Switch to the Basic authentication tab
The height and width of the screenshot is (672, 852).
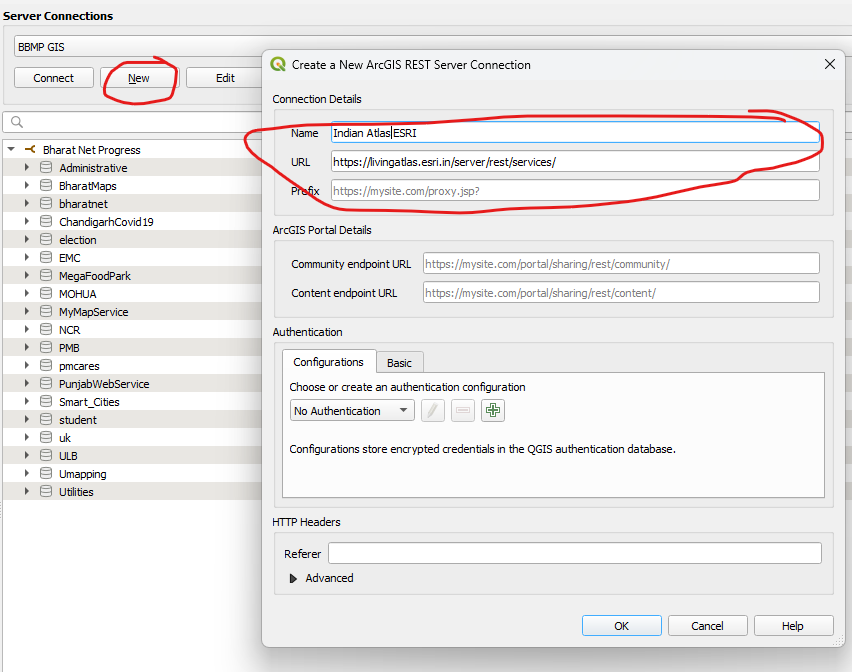click(399, 362)
